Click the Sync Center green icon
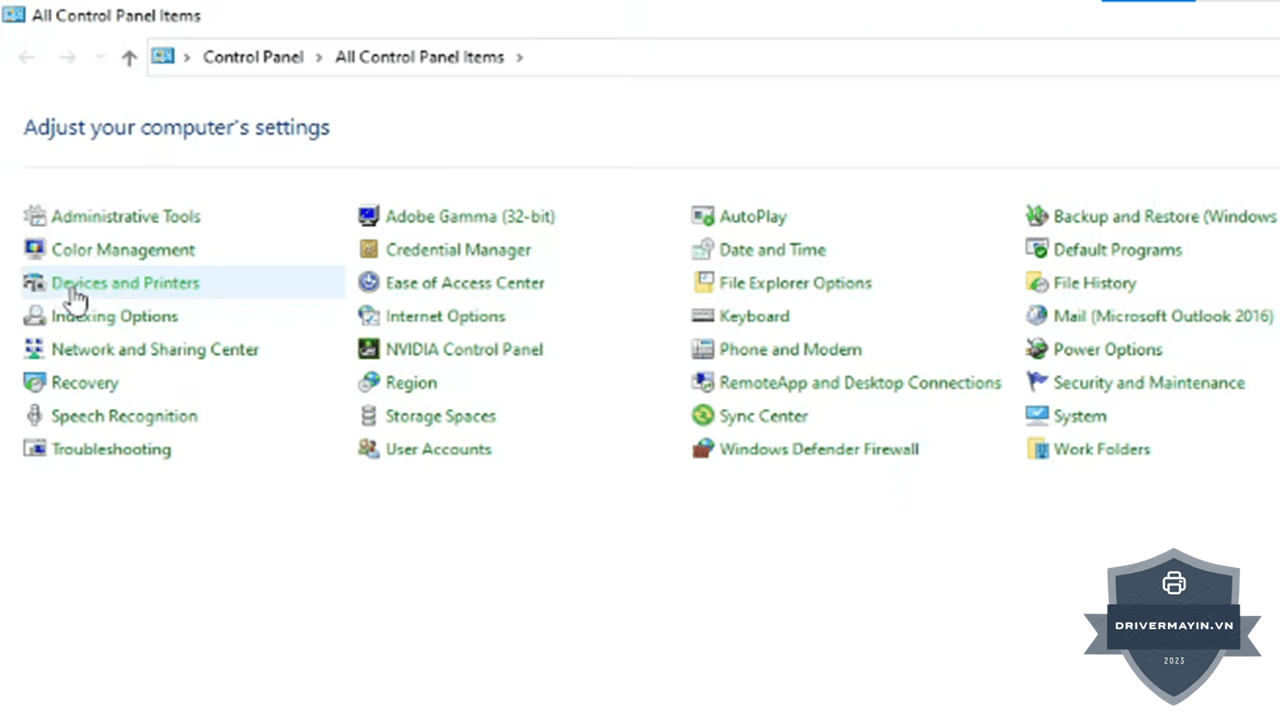The width and height of the screenshot is (1280, 720). [x=703, y=416]
